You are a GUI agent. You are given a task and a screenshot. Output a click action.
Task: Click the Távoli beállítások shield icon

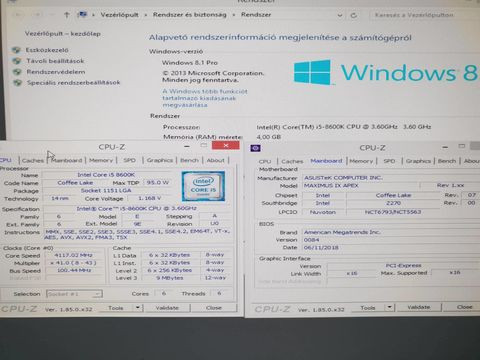[x=17, y=61]
